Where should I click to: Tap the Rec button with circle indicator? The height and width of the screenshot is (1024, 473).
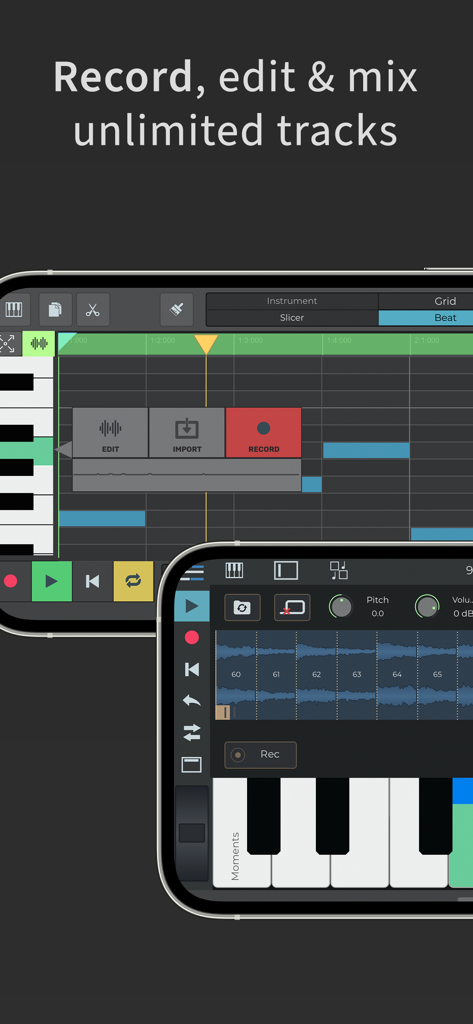pyautogui.click(x=260, y=755)
